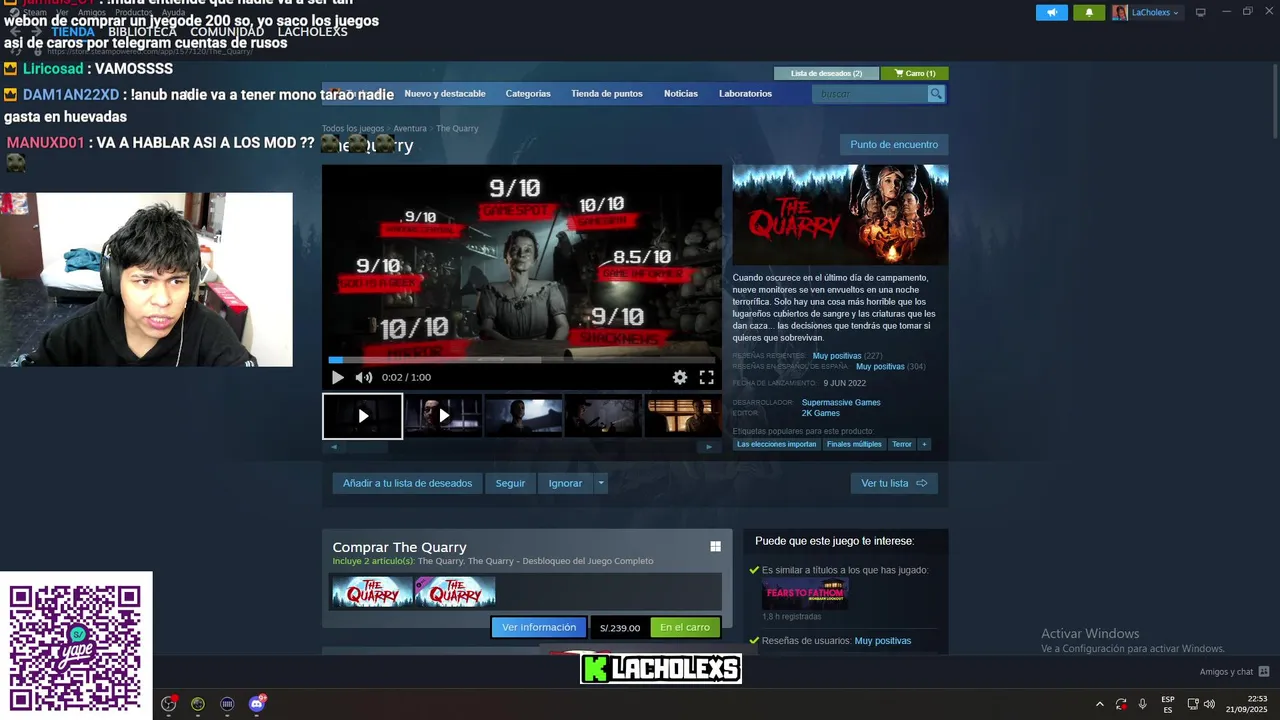Select the second trailer thumbnail
Viewport: 1280px width, 720px height.
click(x=443, y=416)
